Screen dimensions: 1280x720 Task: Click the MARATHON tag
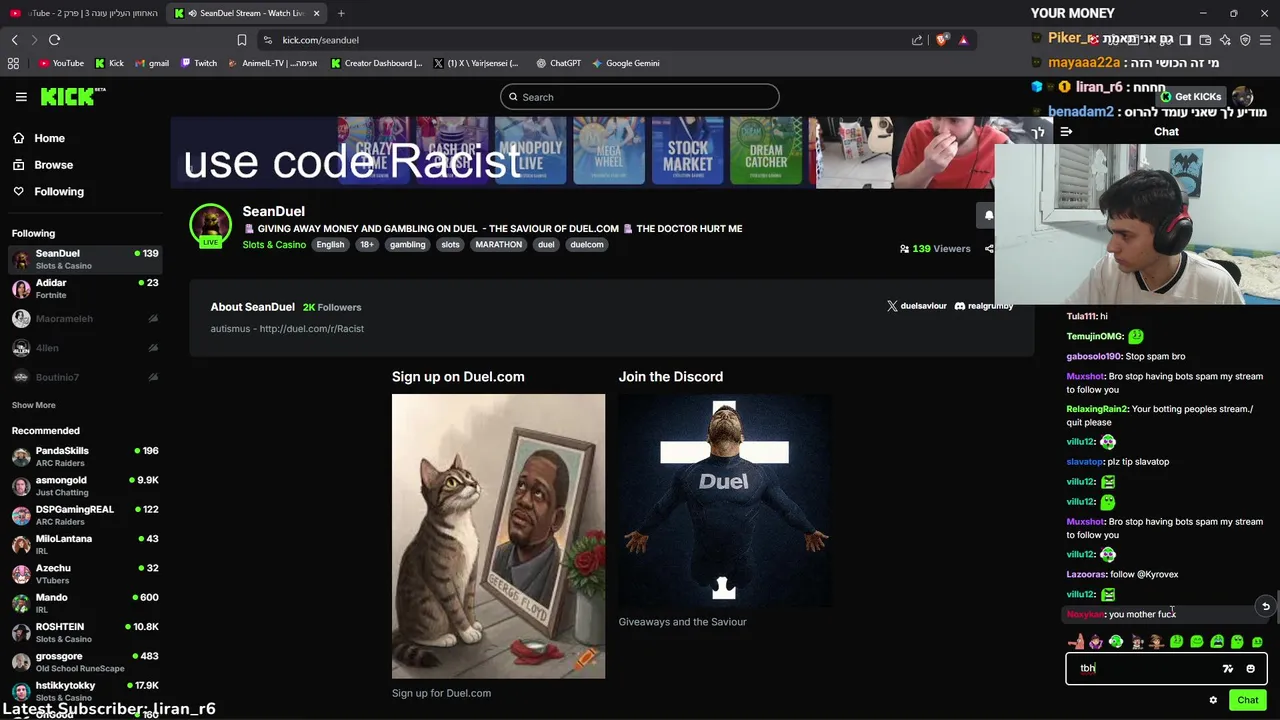[498, 245]
